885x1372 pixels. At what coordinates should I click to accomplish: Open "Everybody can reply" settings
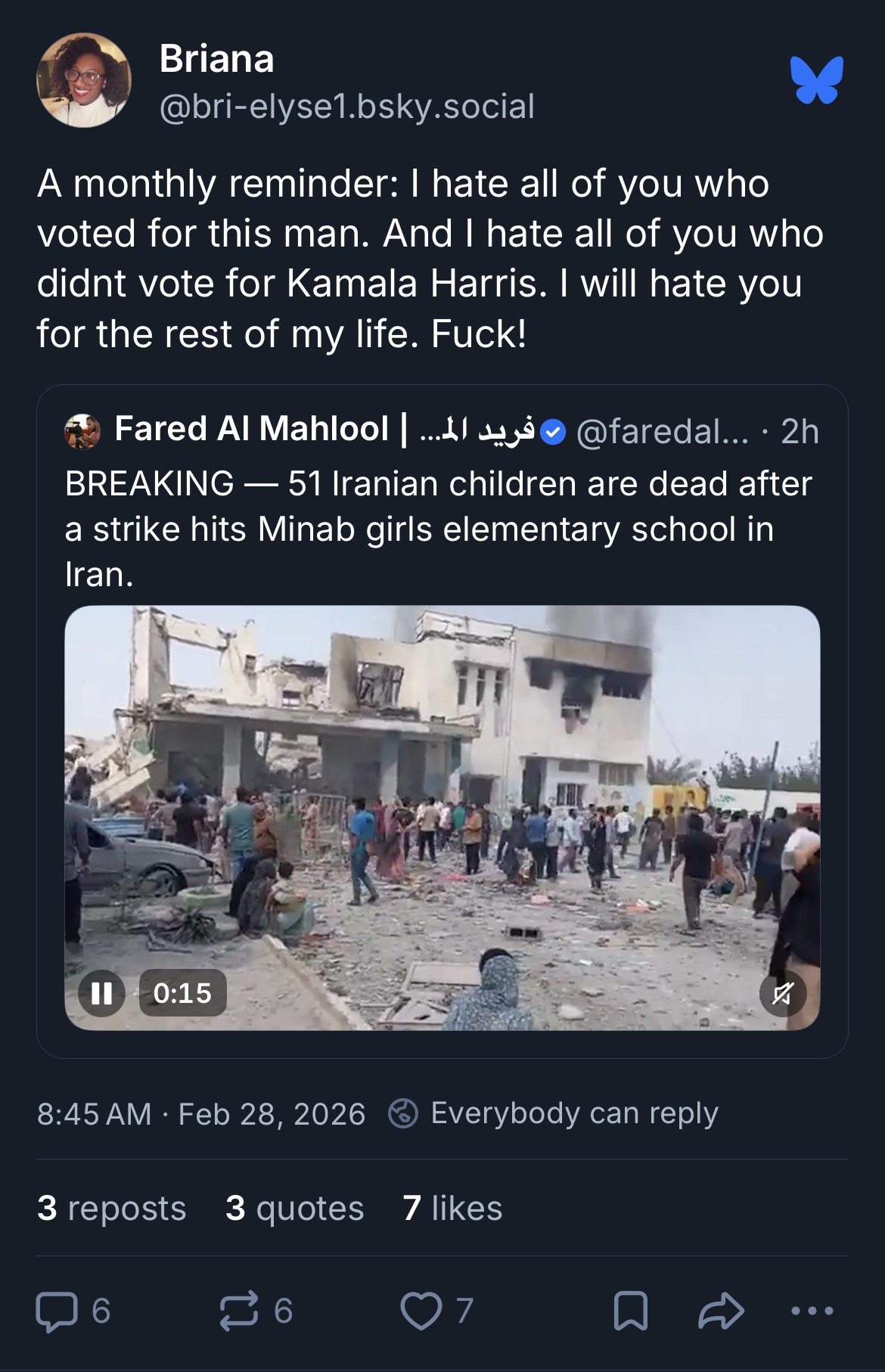coord(553,1113)
